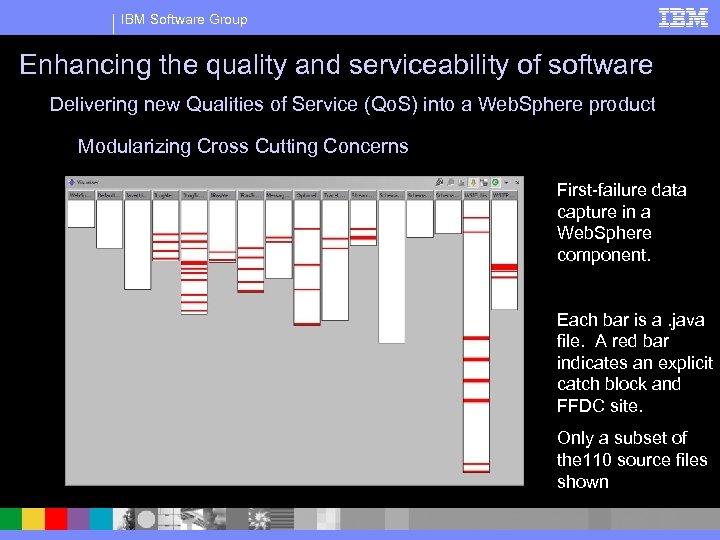
Task: Click the Zoom In magnifier icon in Visualiser toolbar
Action: [x=439, y=182]
